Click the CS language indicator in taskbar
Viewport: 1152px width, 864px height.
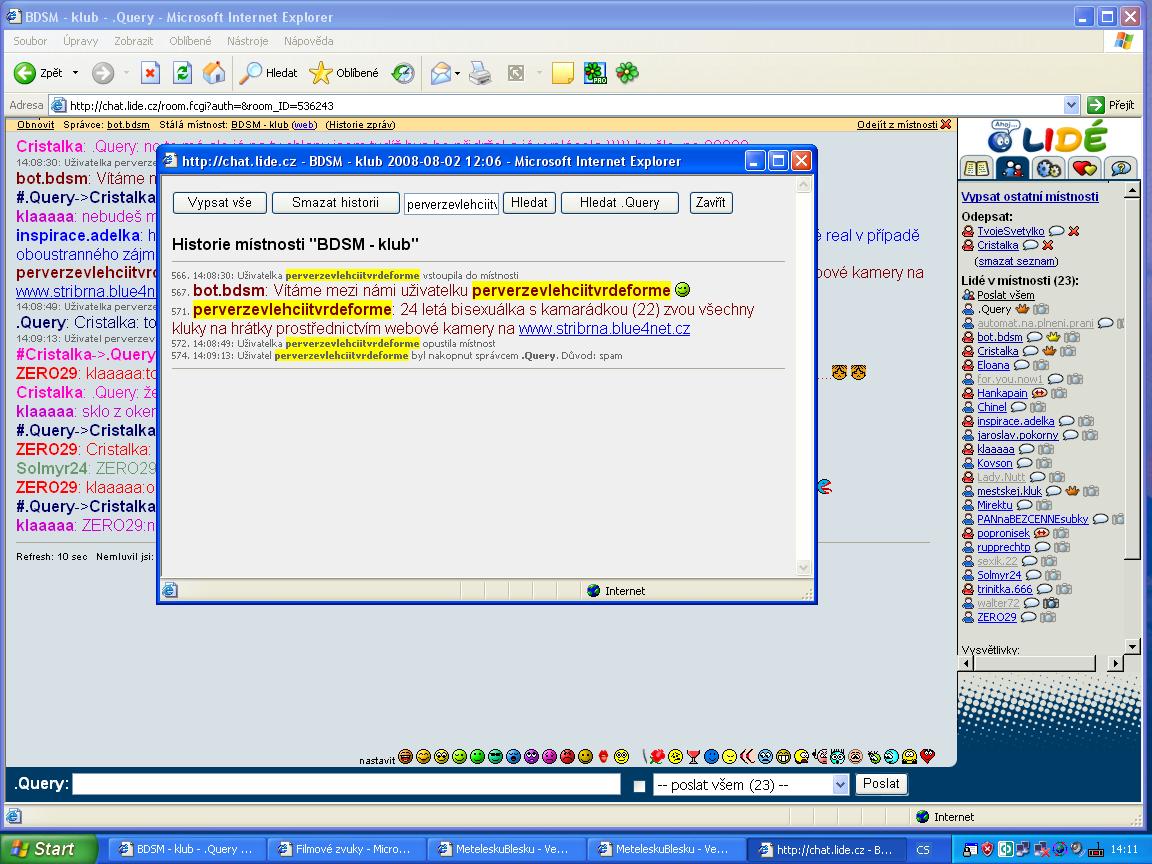pyautogui.click(x=923, y=849)
